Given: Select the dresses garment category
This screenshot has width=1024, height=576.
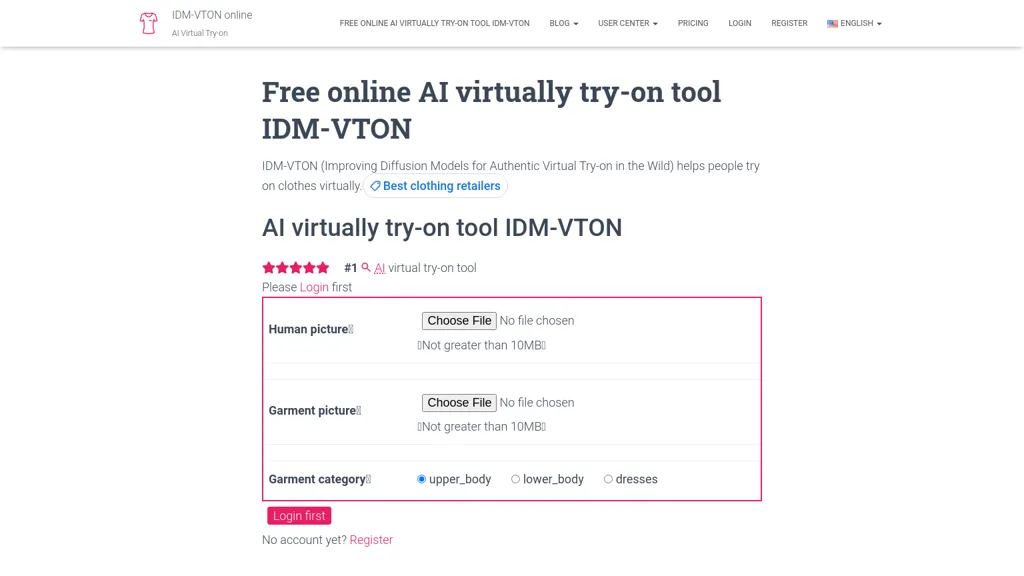Looking at the screenshot, I should (x=608, y=479).
